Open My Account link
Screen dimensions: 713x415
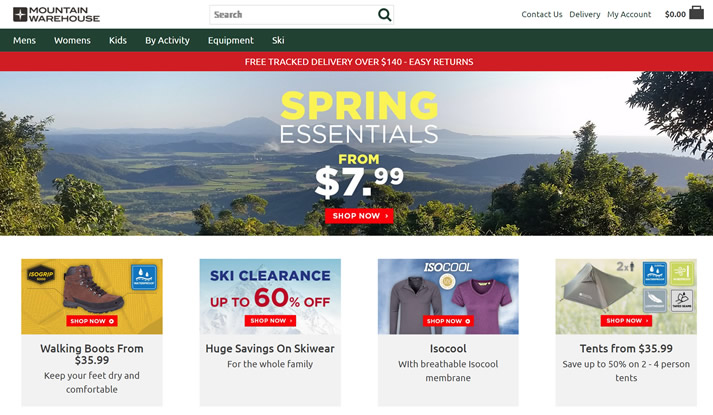pyautogui.click(x=629, y=15)
